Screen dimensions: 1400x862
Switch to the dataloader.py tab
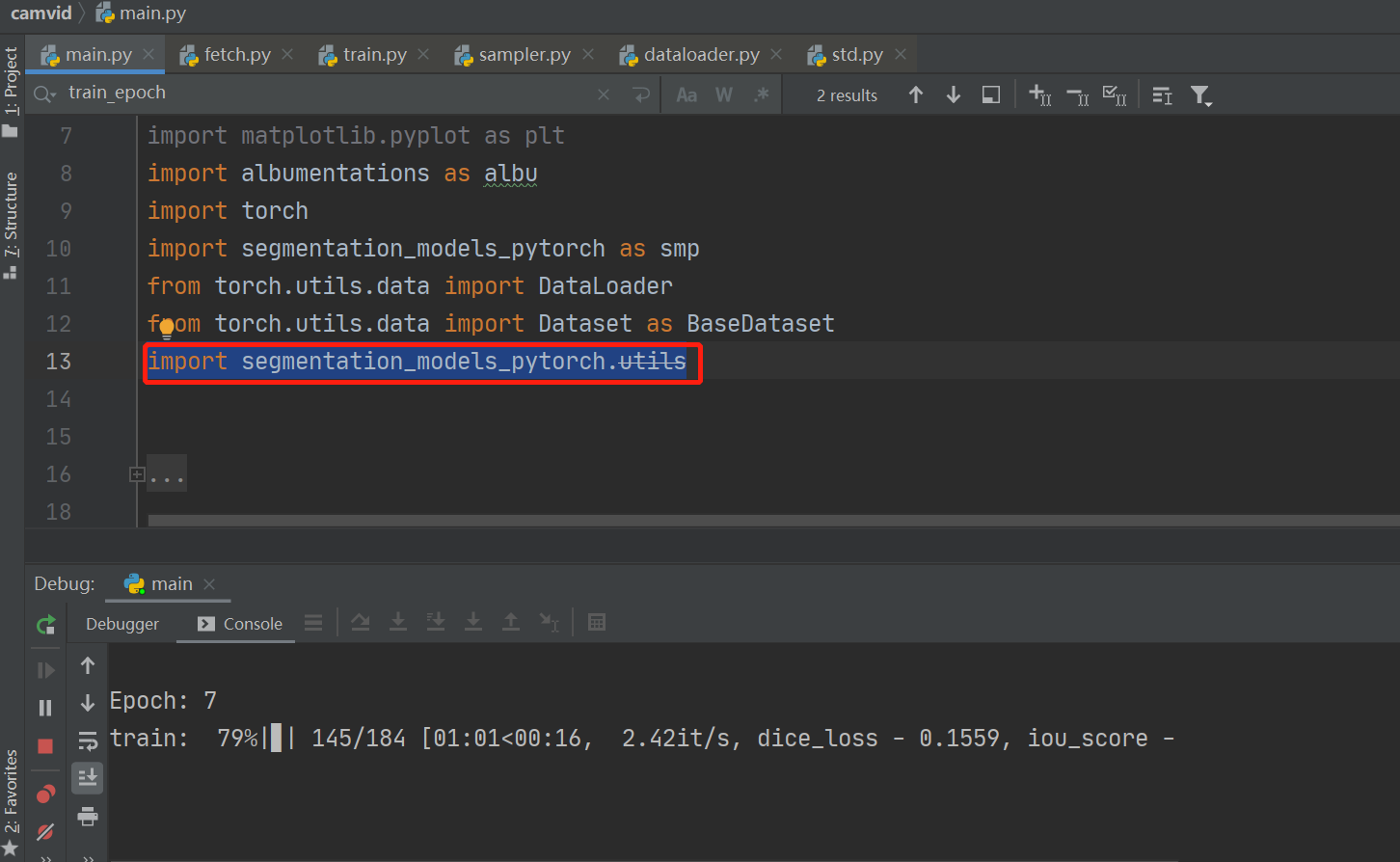pos(701,54)
